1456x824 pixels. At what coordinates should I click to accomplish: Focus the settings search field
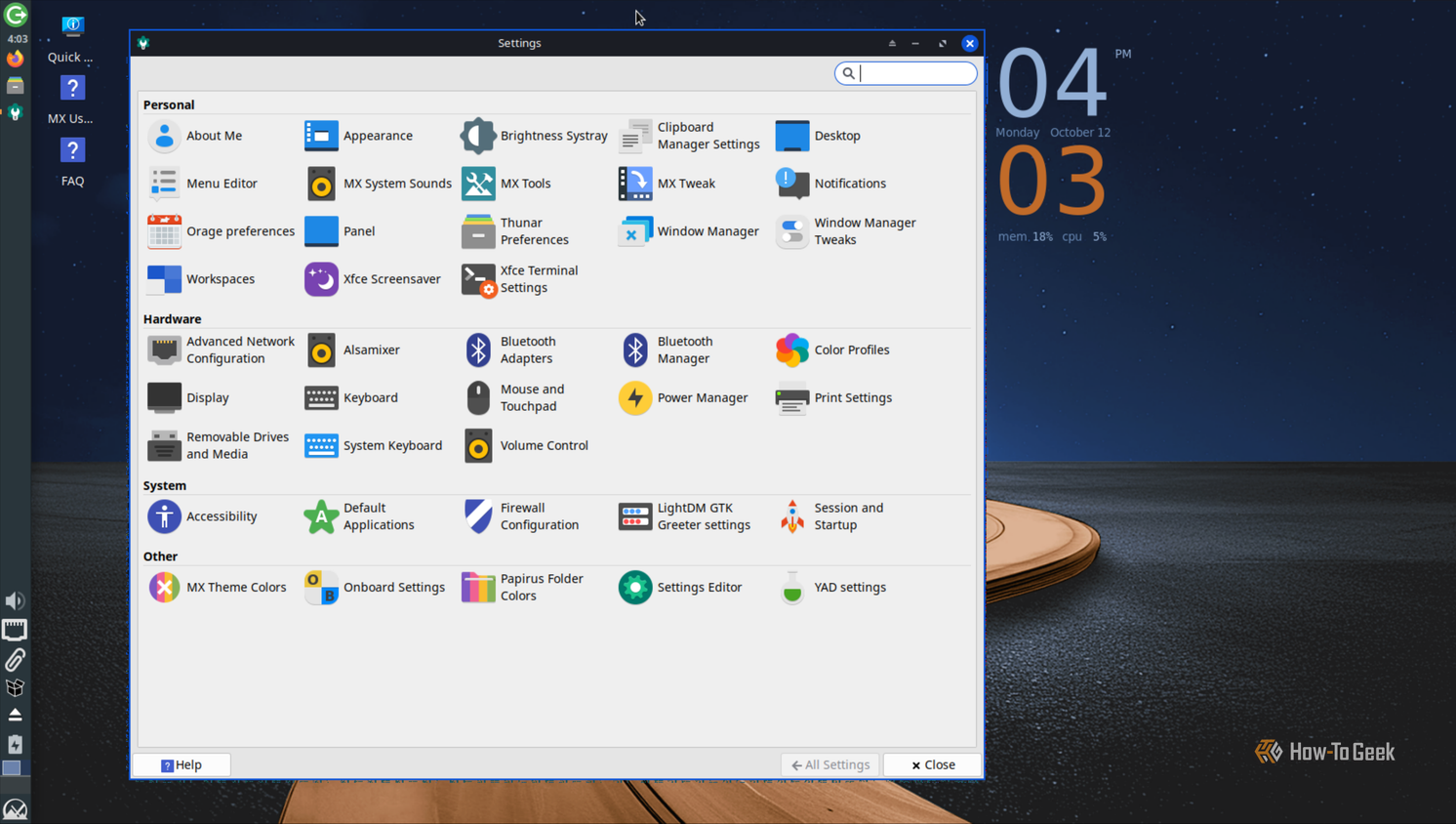906,73
